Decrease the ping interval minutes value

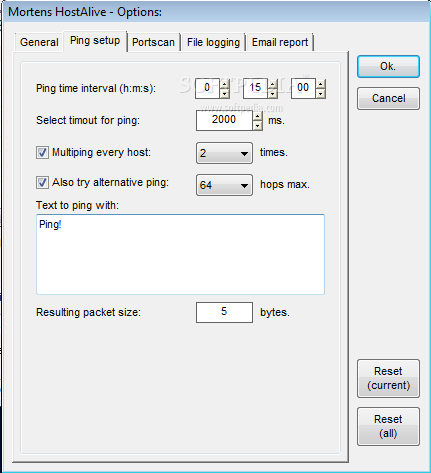point(273,94)
